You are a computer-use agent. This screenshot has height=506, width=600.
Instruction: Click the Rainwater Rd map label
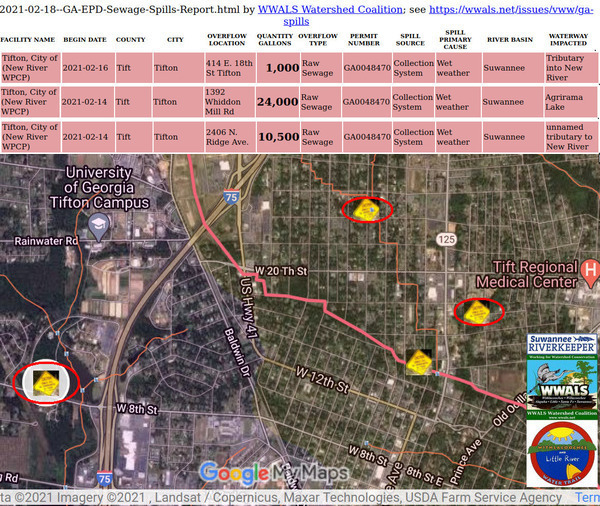(46, 241)
